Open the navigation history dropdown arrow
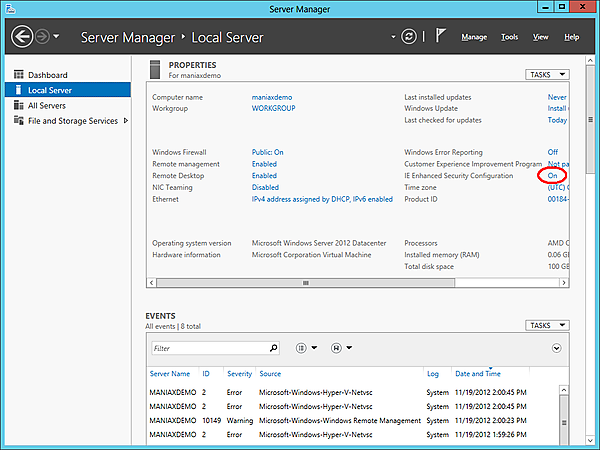This screenshot has height=450, width=600. pyautogui.click(x=57, y=37)
